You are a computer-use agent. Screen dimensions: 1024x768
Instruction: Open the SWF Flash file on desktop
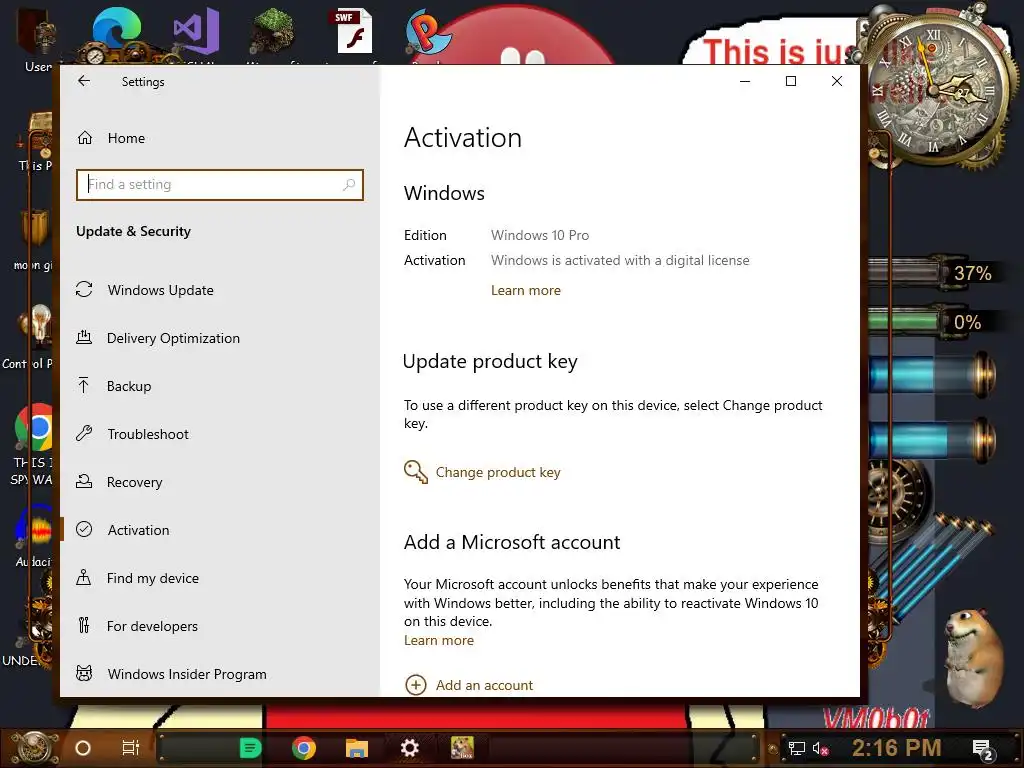pos(355,31)
